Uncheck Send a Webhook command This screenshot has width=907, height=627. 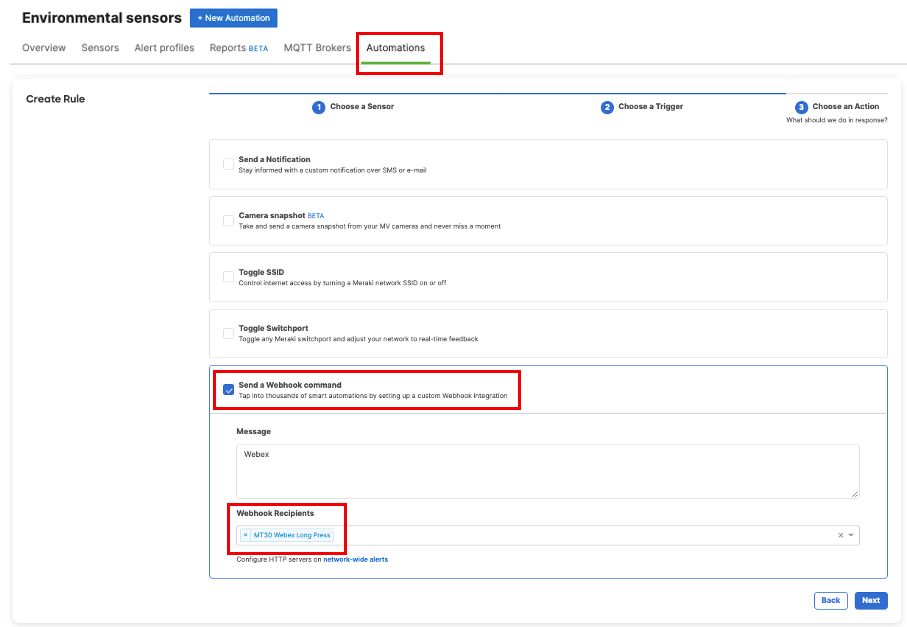(x=228, y=390)
